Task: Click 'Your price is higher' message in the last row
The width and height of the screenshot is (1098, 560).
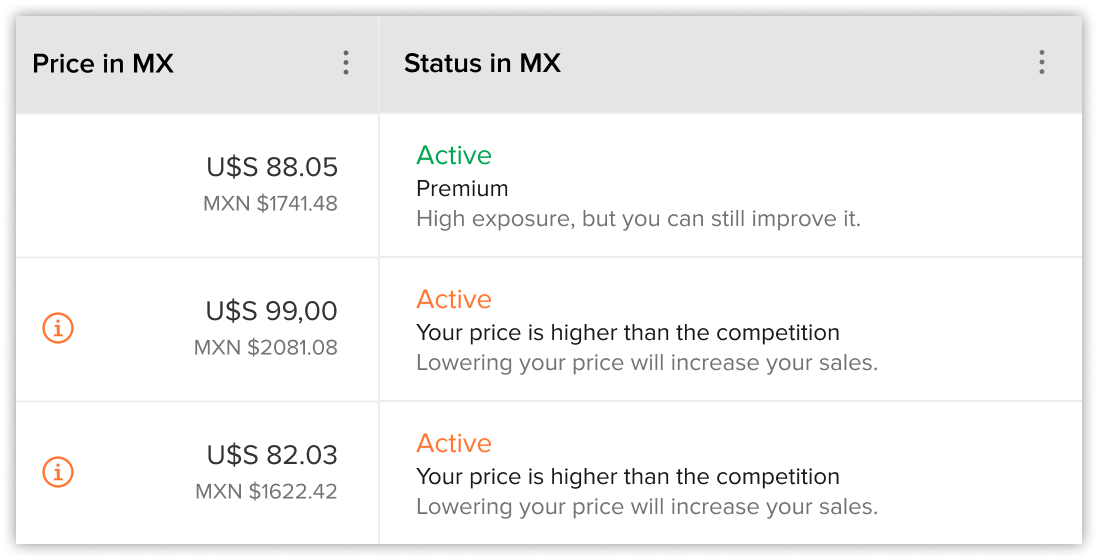Action: point(628,477)
